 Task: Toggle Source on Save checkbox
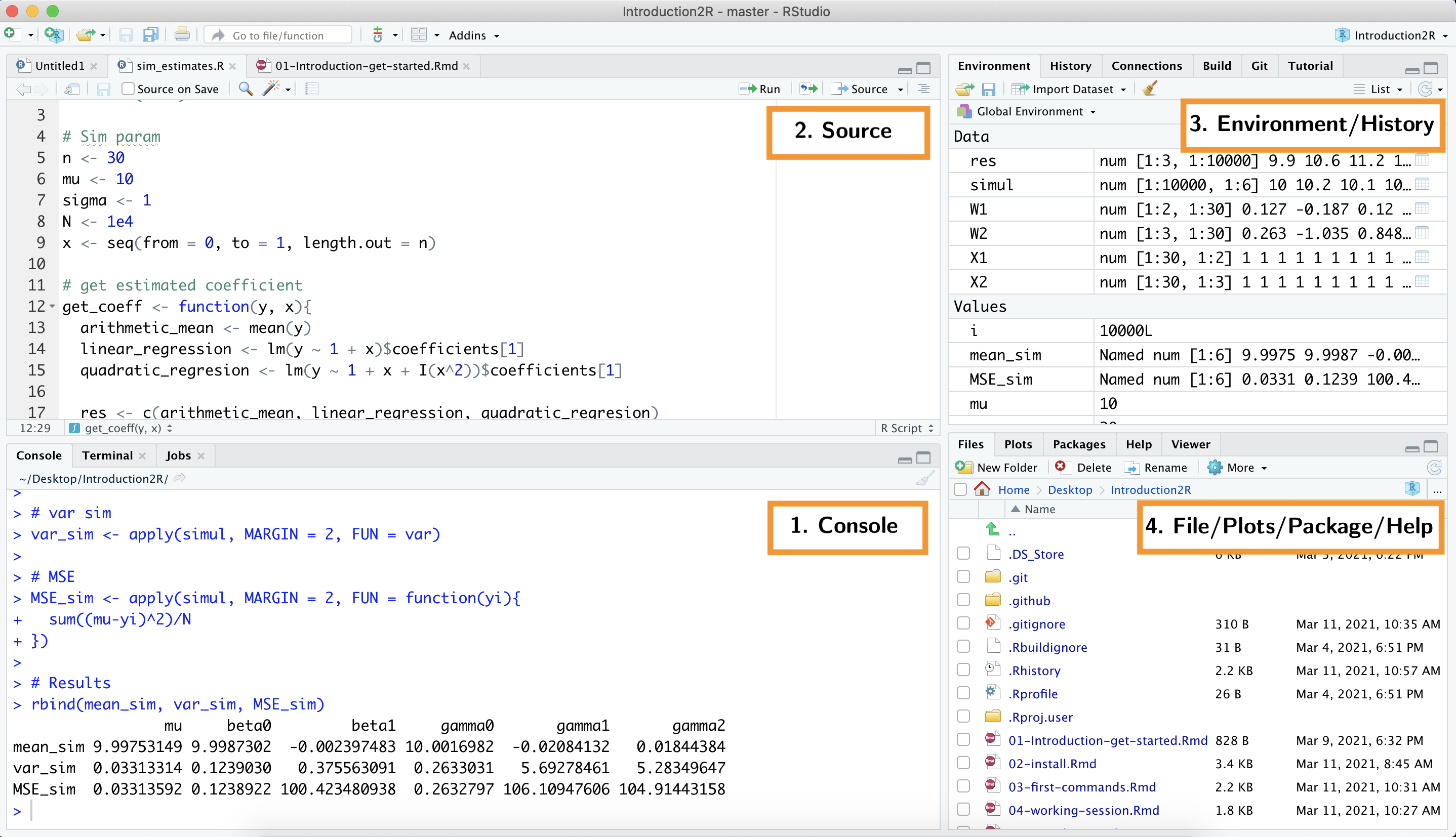click(x=127, y=89)
